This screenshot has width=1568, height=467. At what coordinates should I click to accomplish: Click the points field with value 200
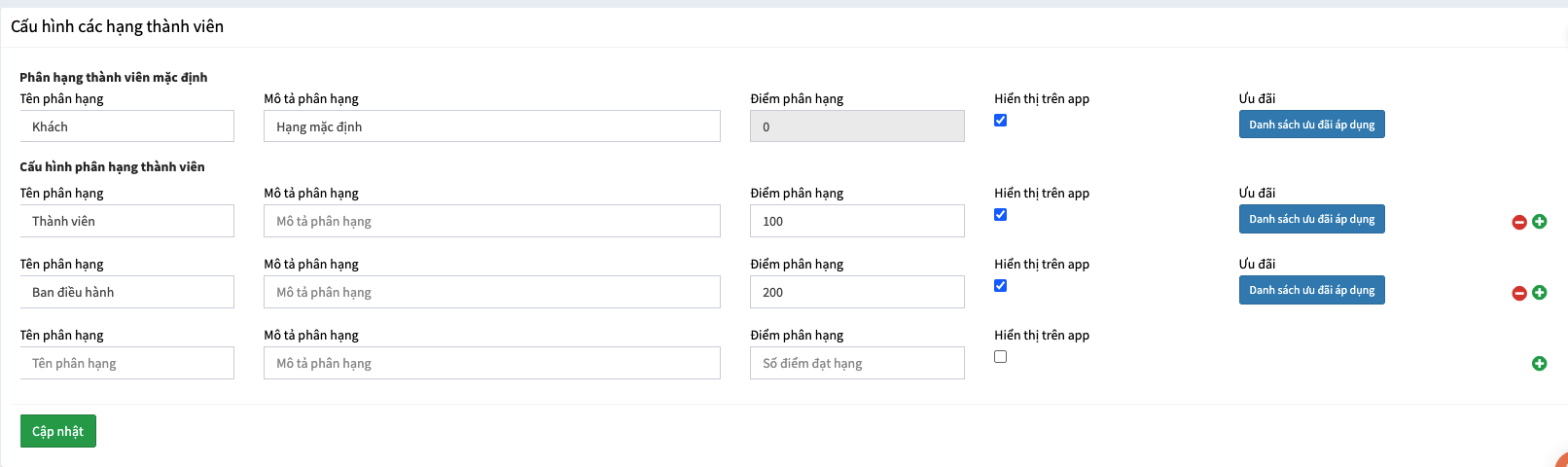pyautogui.click(x=856, y=292)
